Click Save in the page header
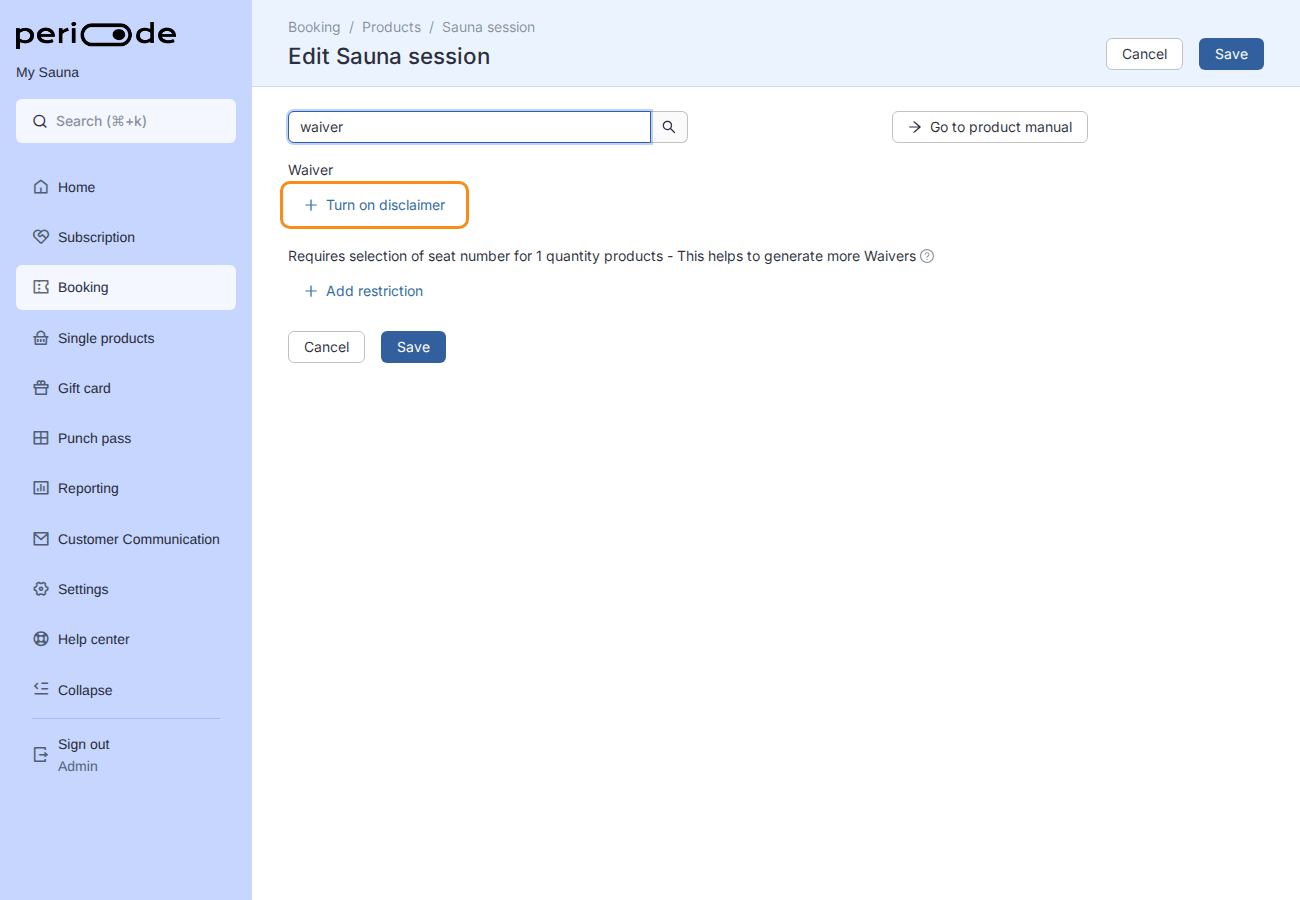This screenshot has width=1300, height=900. coord(1231,54)
